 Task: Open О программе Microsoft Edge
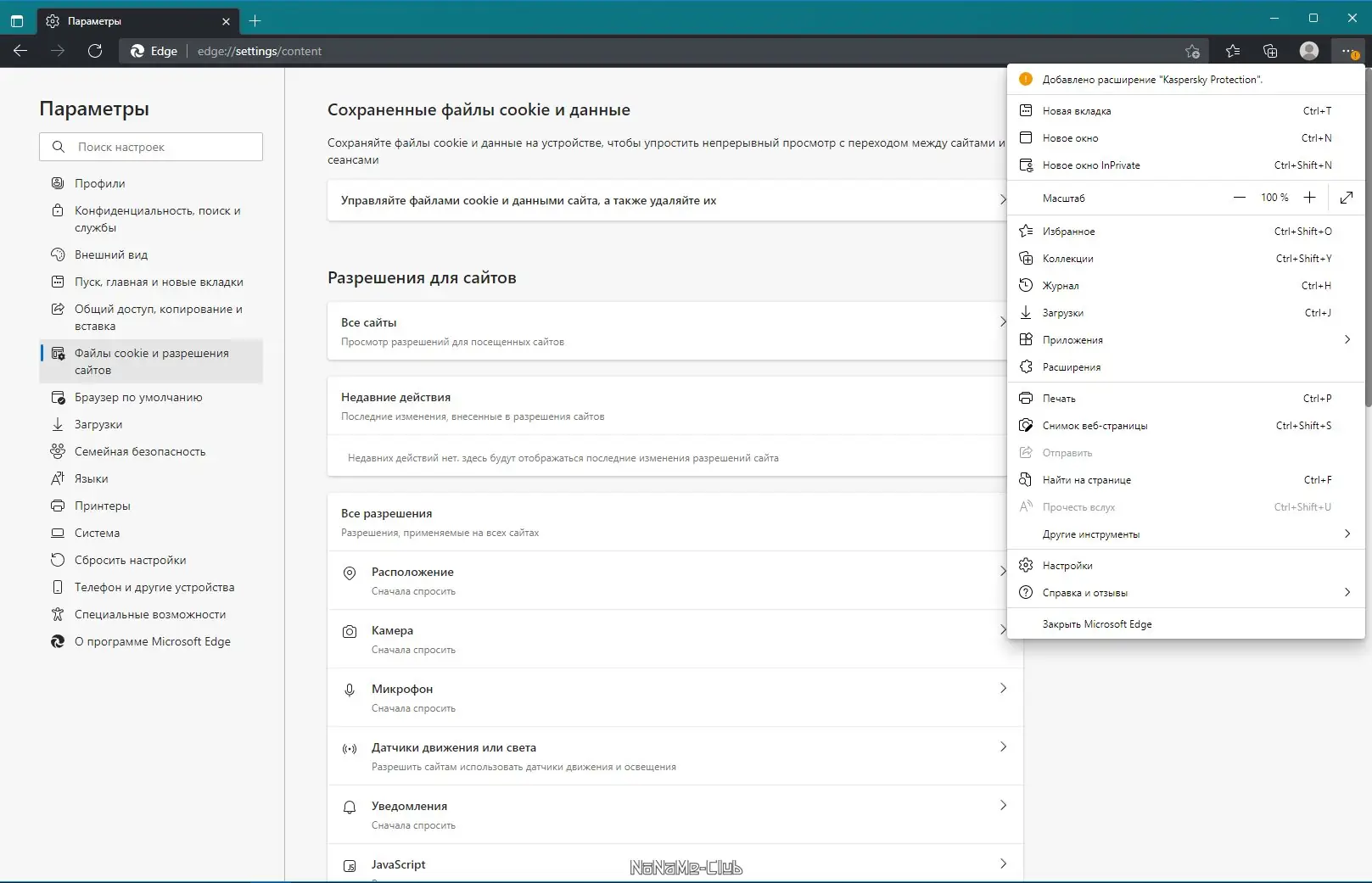point(151,641)
